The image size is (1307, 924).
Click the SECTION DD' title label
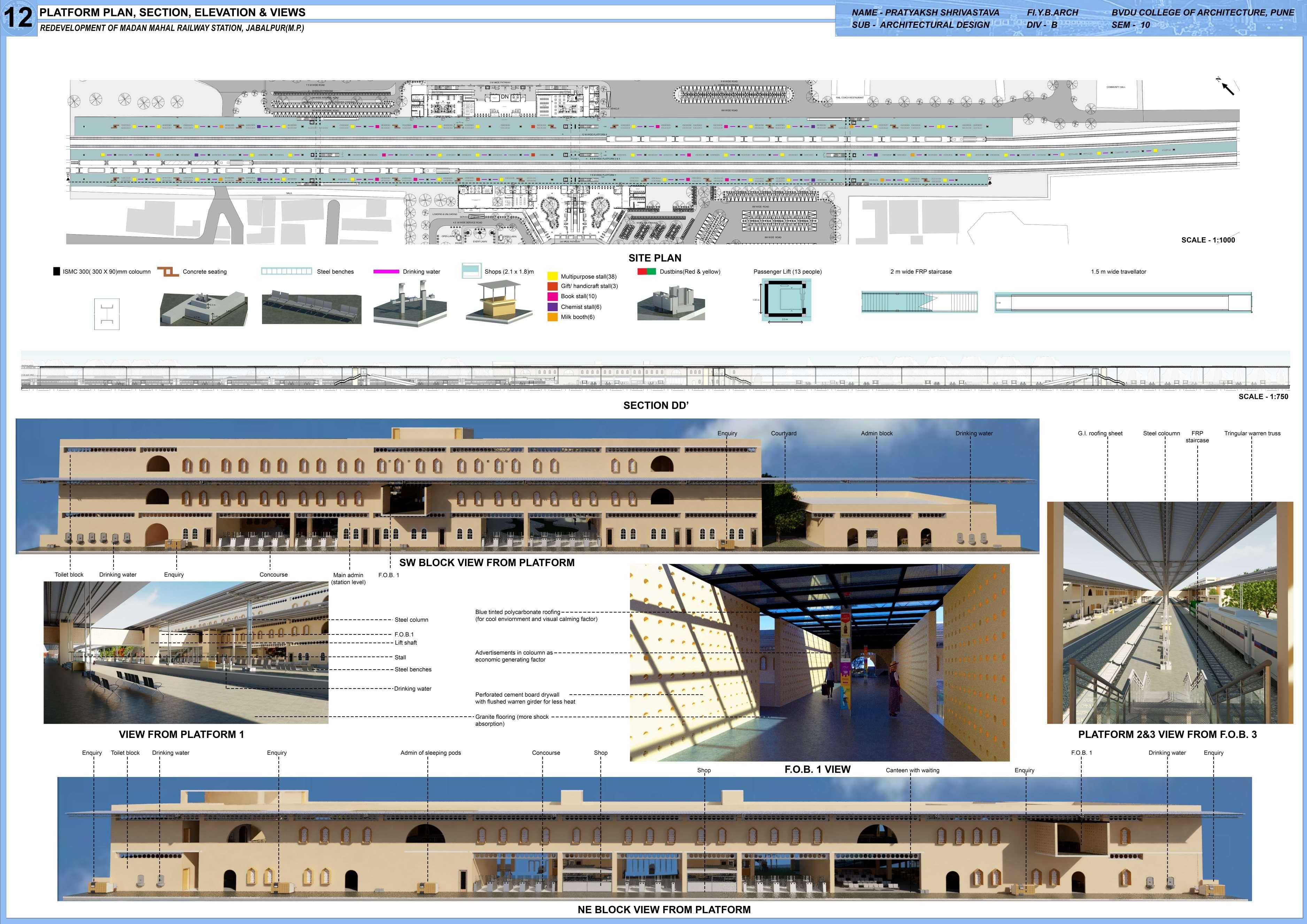(x=656, y=405)
